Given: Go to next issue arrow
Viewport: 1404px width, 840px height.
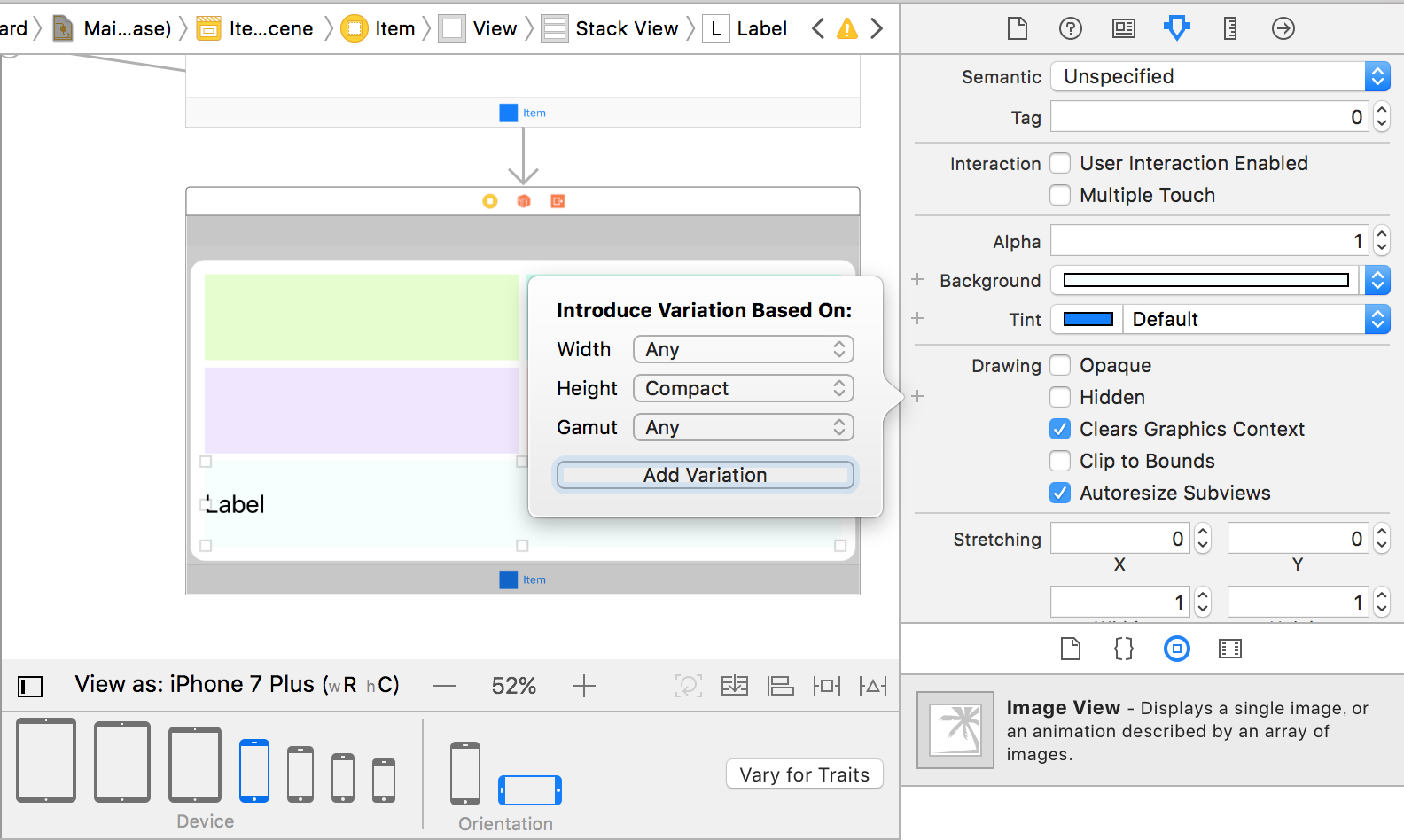Looking at the screenshot, I should (x=877, y=28).
